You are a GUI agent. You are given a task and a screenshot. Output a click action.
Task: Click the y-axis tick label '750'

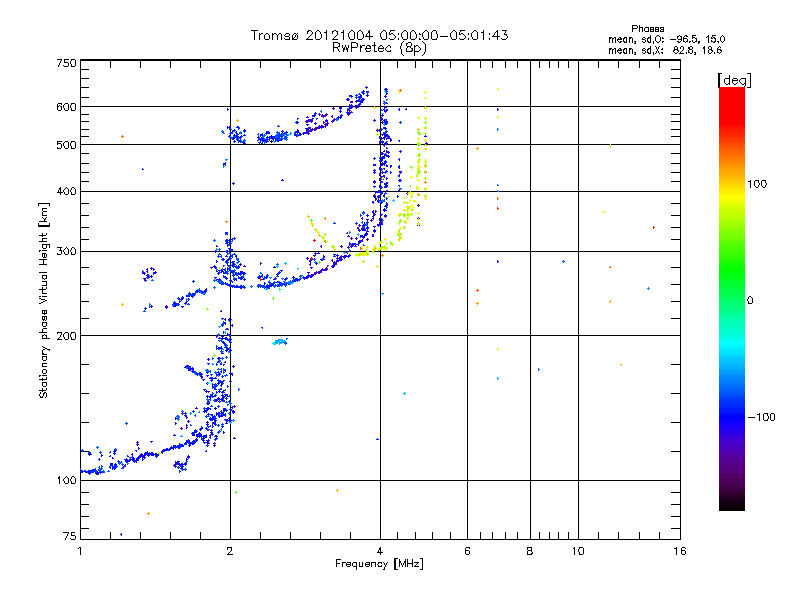[66, 63]
